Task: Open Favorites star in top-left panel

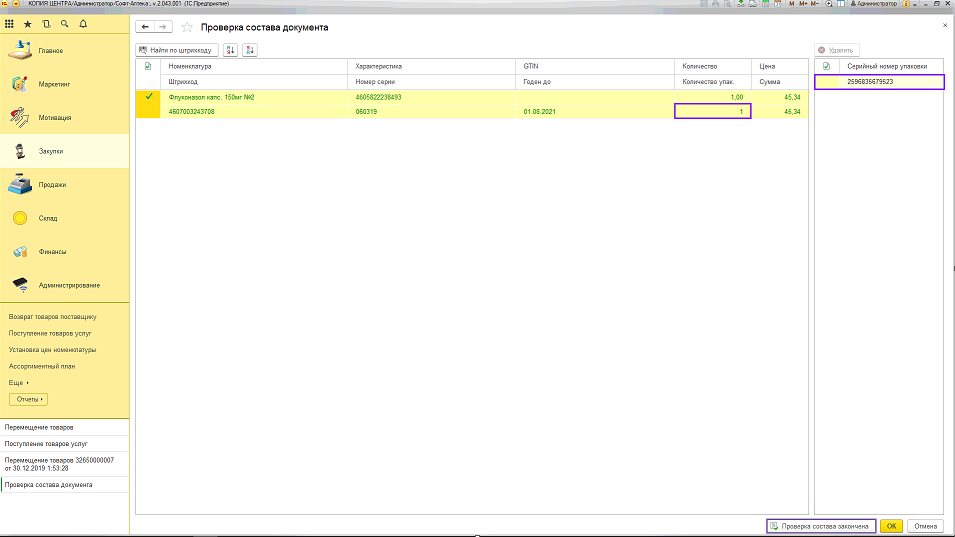Action: [x=28, y=23]
